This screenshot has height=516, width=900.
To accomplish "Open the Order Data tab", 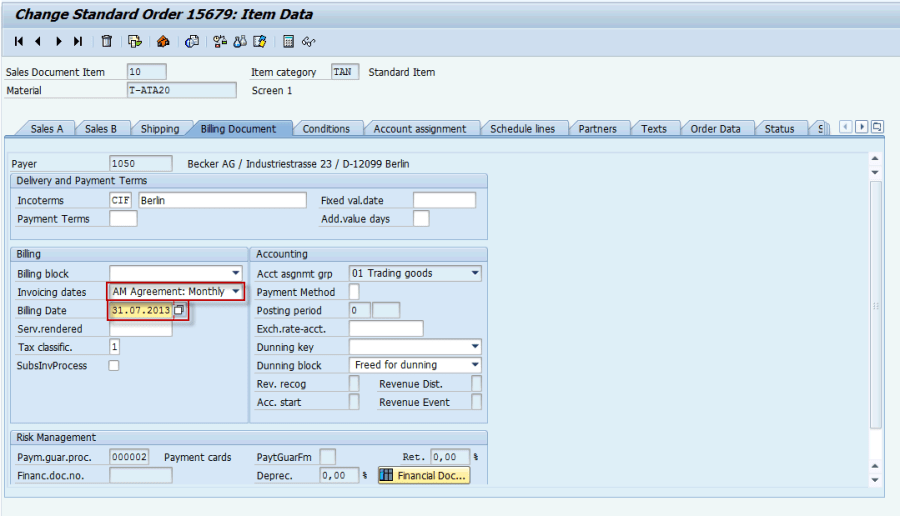I will point(715,129).
